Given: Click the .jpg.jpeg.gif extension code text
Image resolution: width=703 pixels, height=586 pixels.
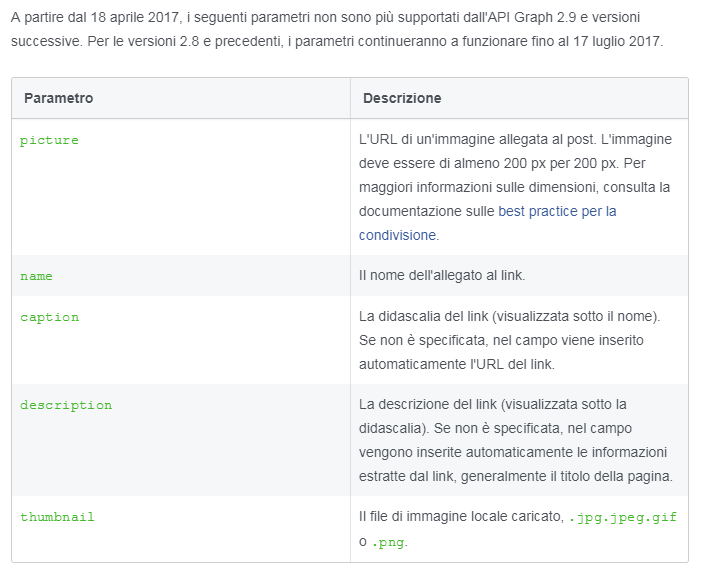Looking at the screenshot, I should tap(629, 518).
